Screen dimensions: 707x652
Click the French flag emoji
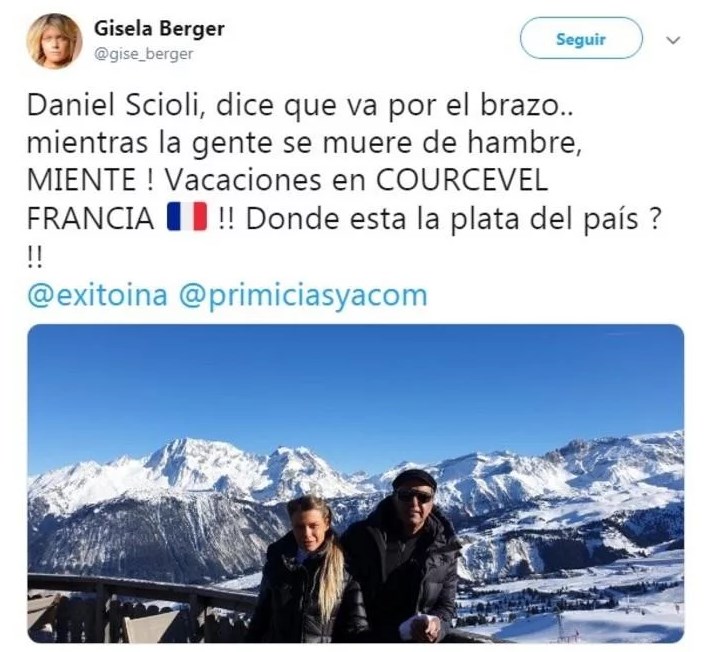click(x=187, y=216)
